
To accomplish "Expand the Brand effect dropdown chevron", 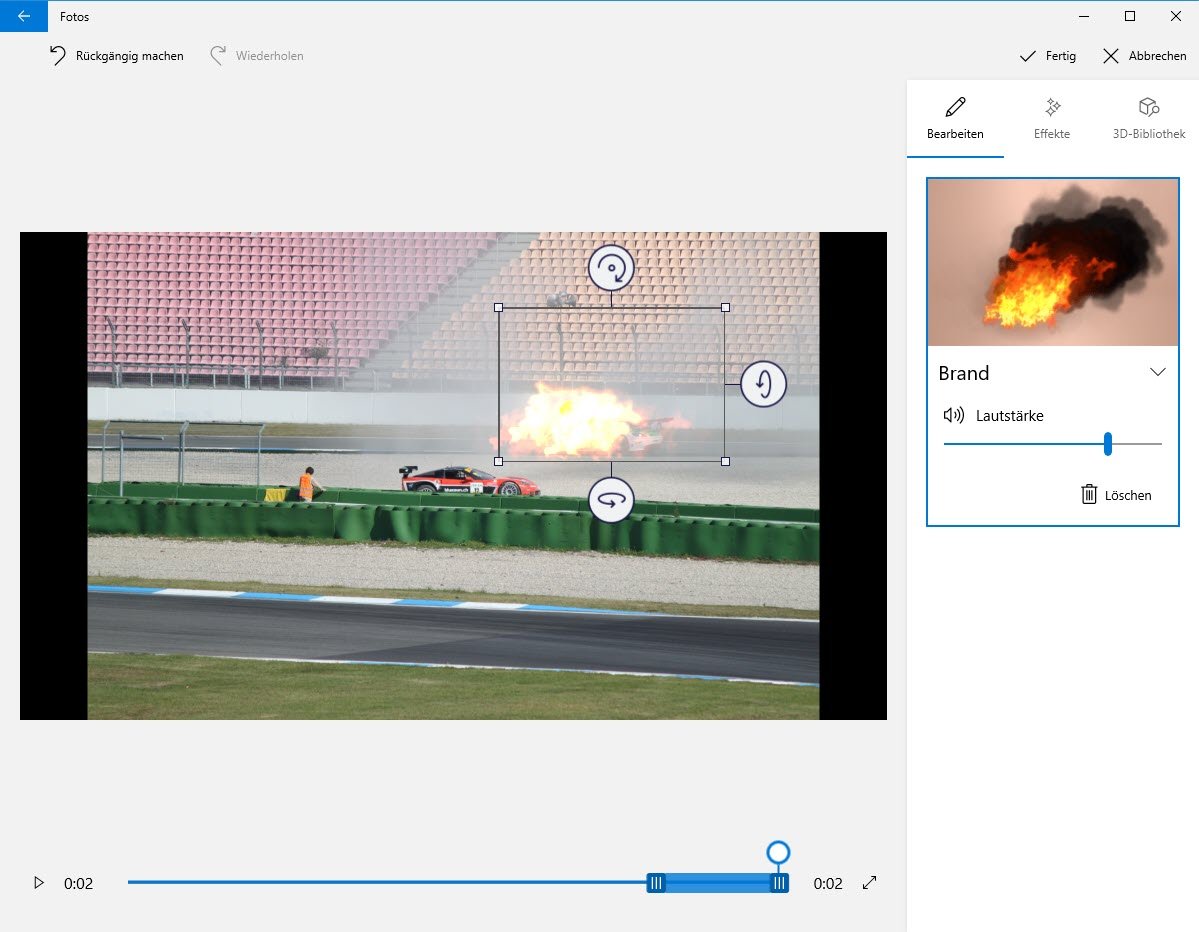I will pos(1157,372).
